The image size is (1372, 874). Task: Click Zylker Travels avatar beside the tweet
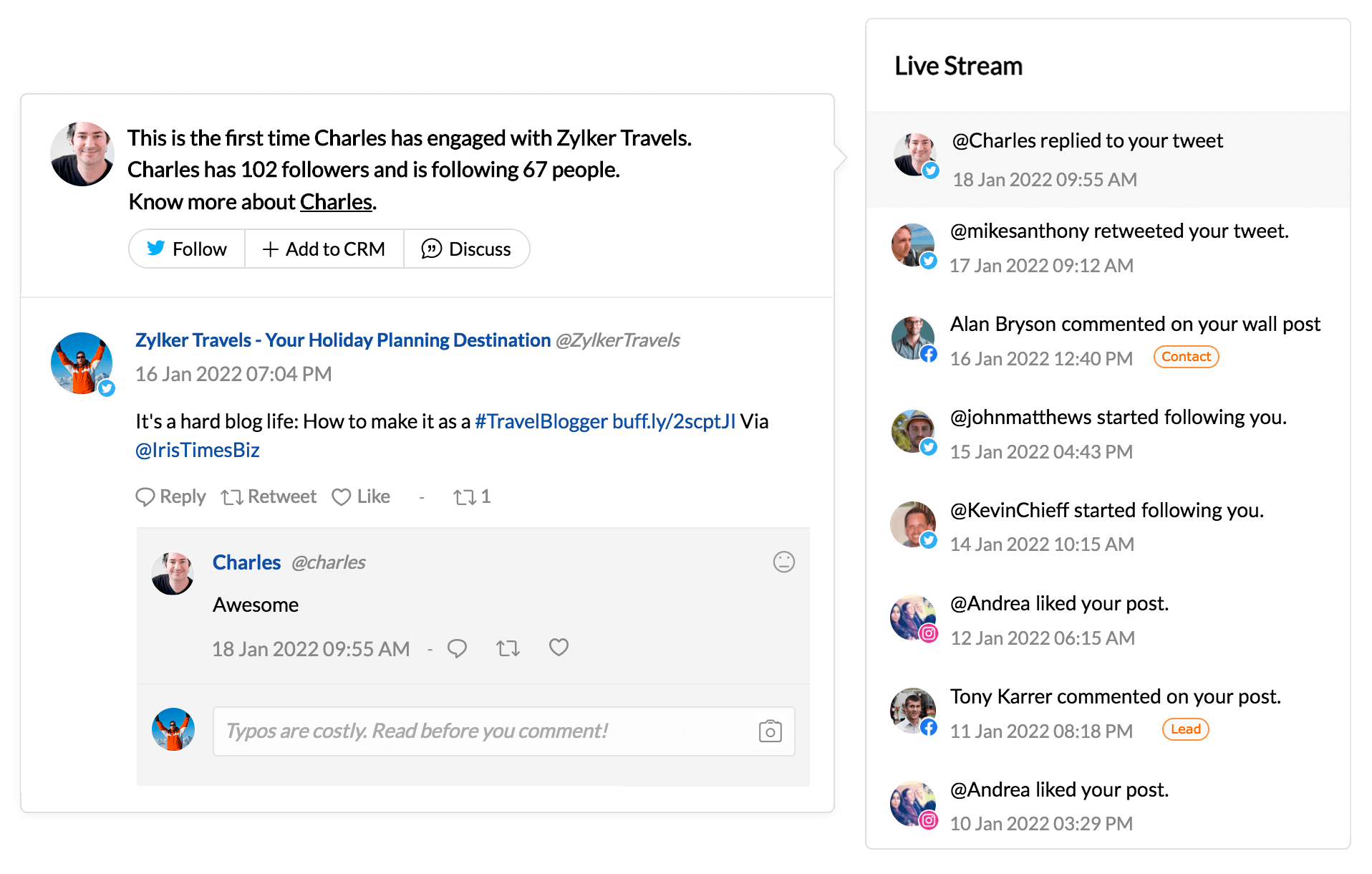[82, 363]
